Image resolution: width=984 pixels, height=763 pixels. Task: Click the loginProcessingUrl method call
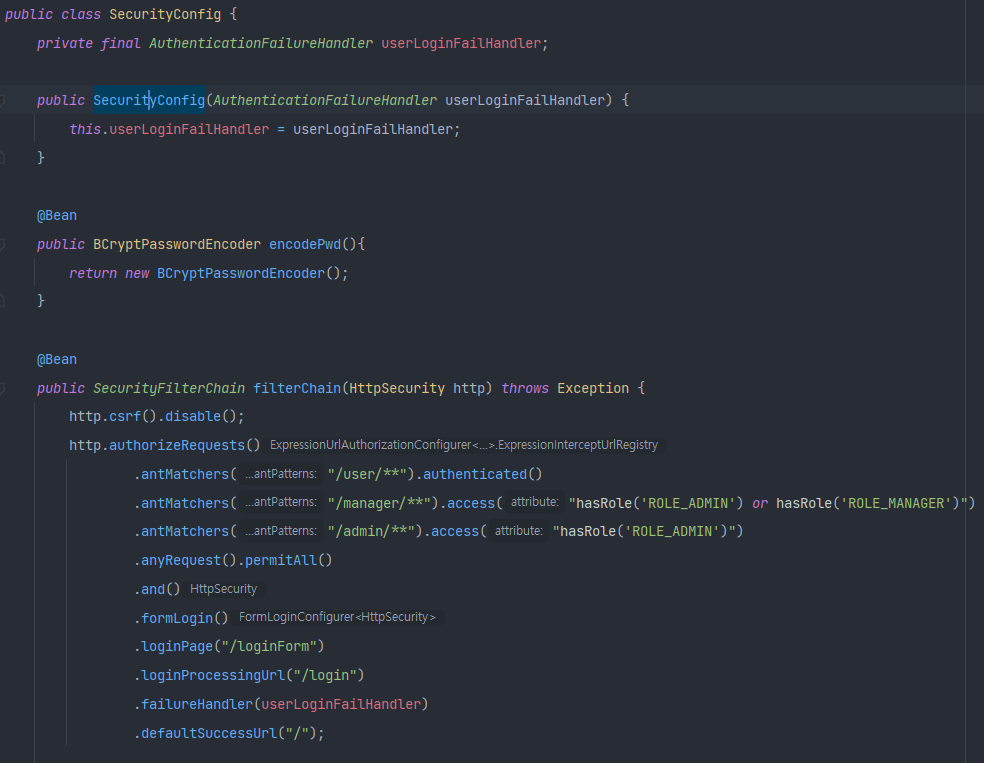pyautogui.click(x=213, y=675)
